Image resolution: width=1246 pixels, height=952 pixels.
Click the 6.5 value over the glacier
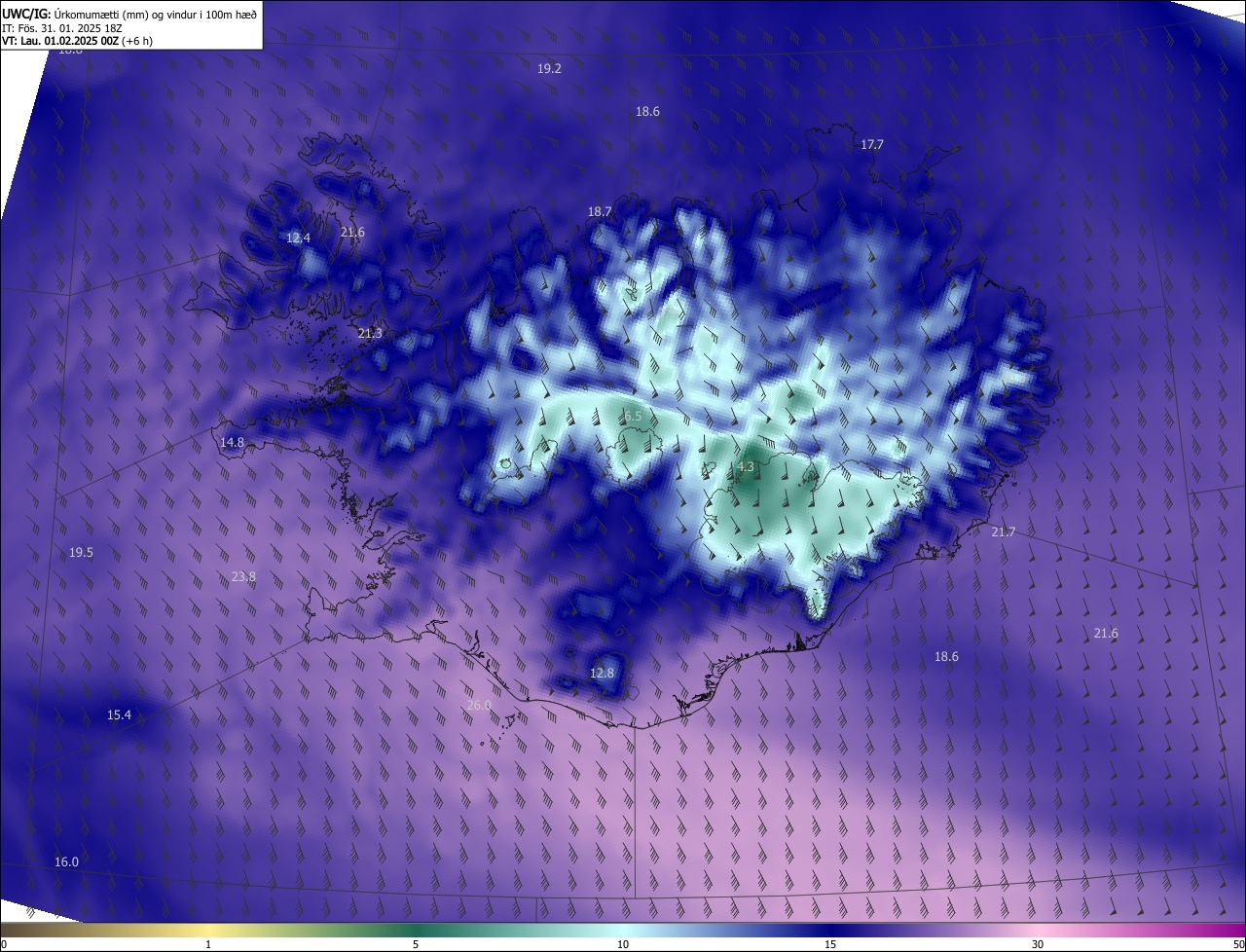[x=633, y=416]
